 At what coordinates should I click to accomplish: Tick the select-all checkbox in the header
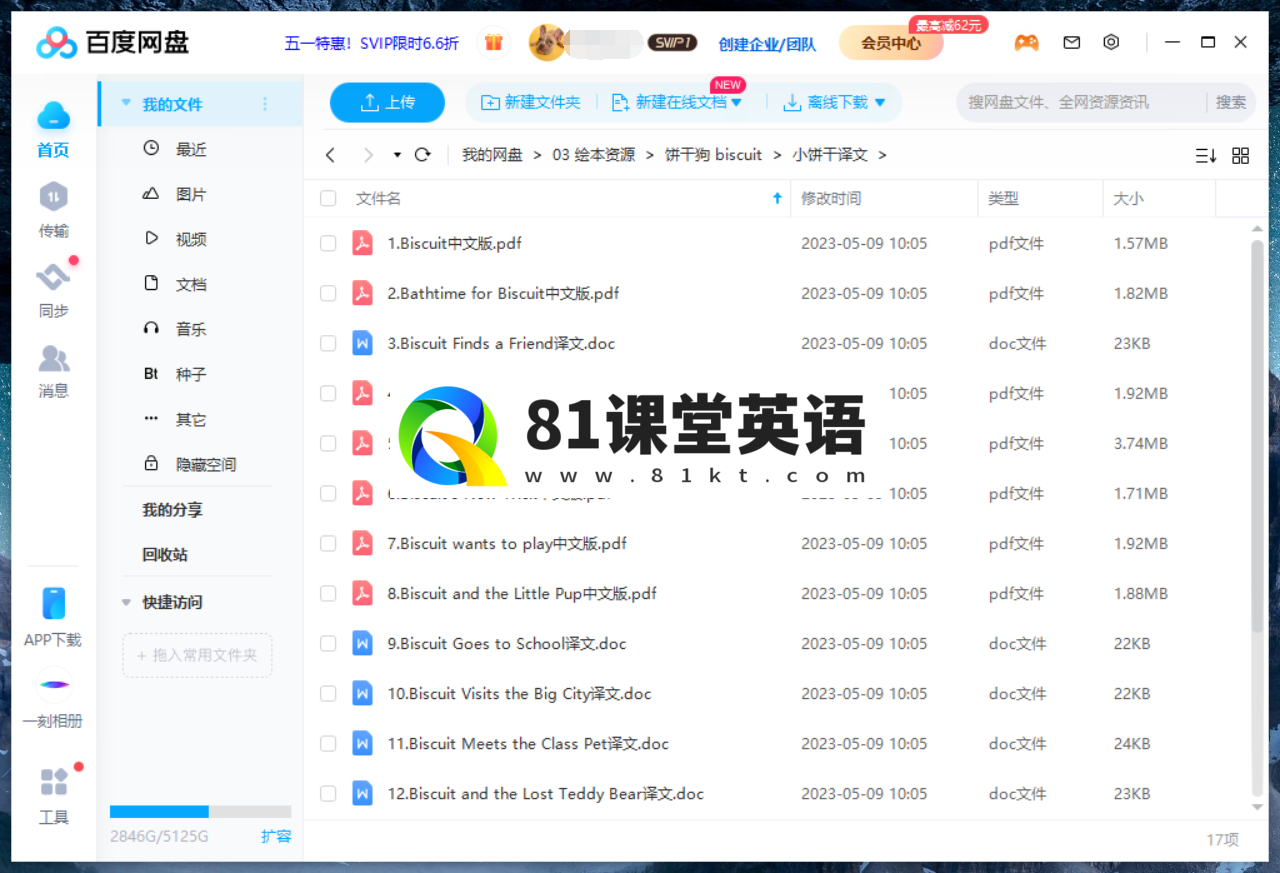coord(328,198)
